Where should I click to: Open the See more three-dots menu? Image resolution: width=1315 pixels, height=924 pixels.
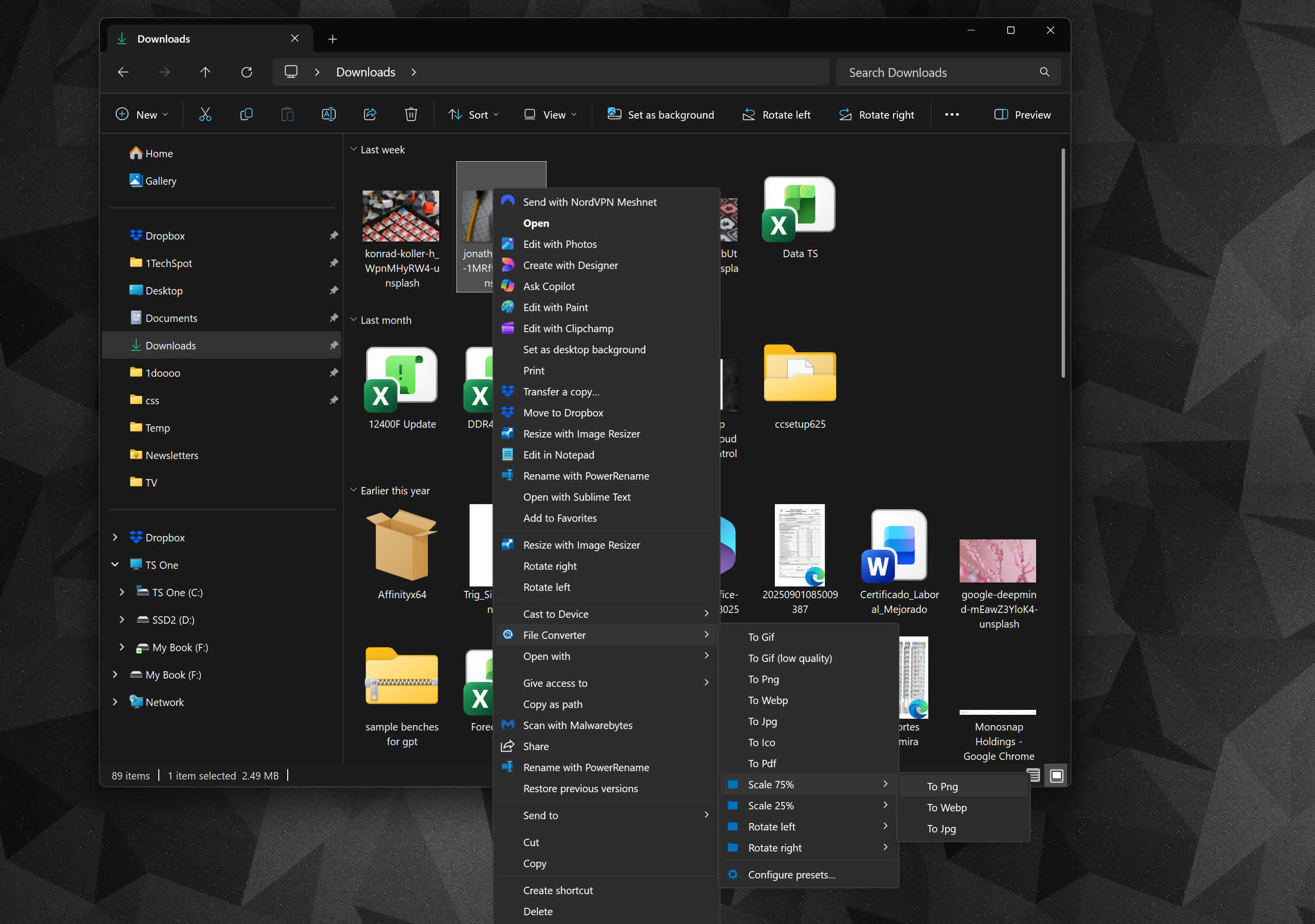tap(951, 115)
